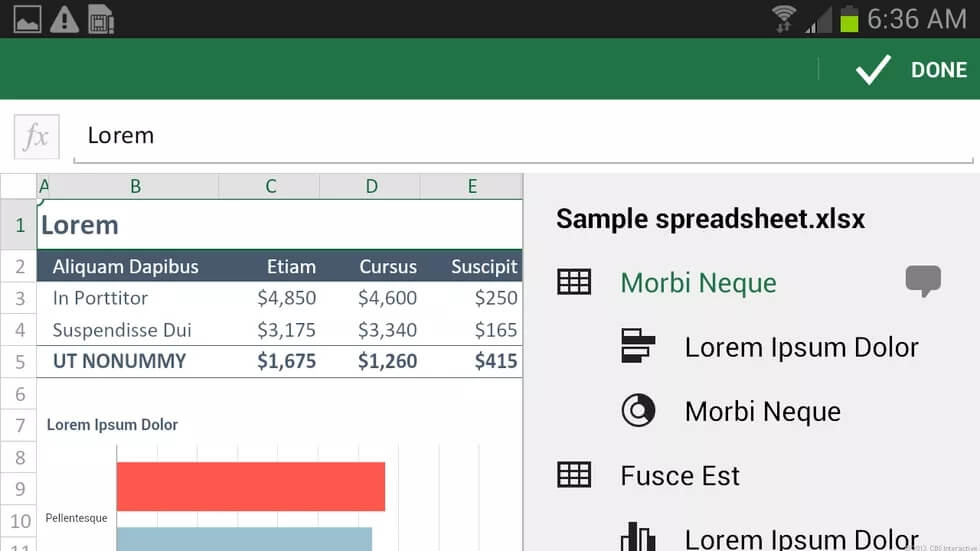Tap the 6:36 AM clock
The height and width of the screenshot is (551, 980).
click(917, 19)
